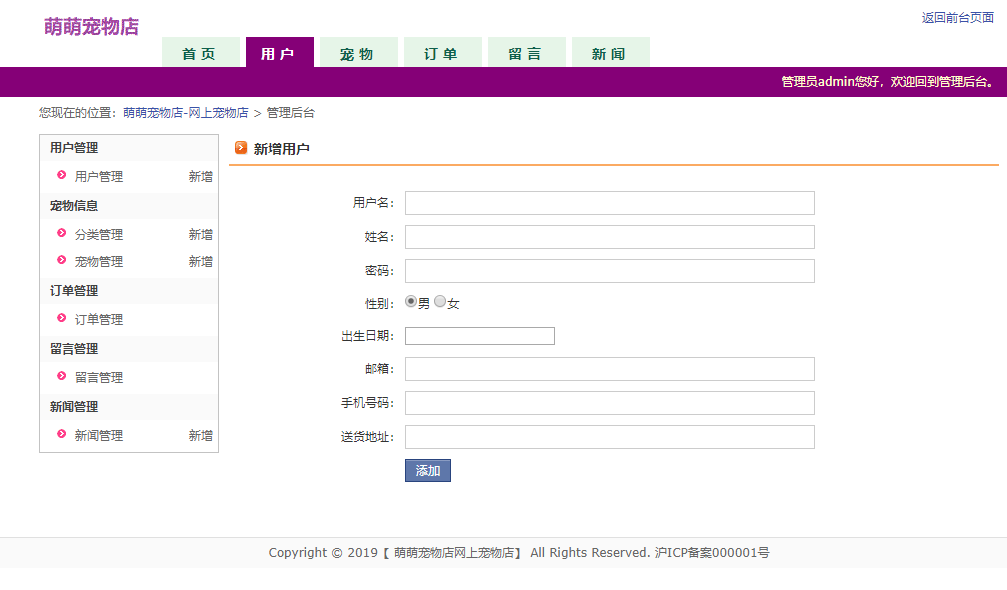Open the 宠物 navigation tab

pyautogui.click(x=357, y=51)
